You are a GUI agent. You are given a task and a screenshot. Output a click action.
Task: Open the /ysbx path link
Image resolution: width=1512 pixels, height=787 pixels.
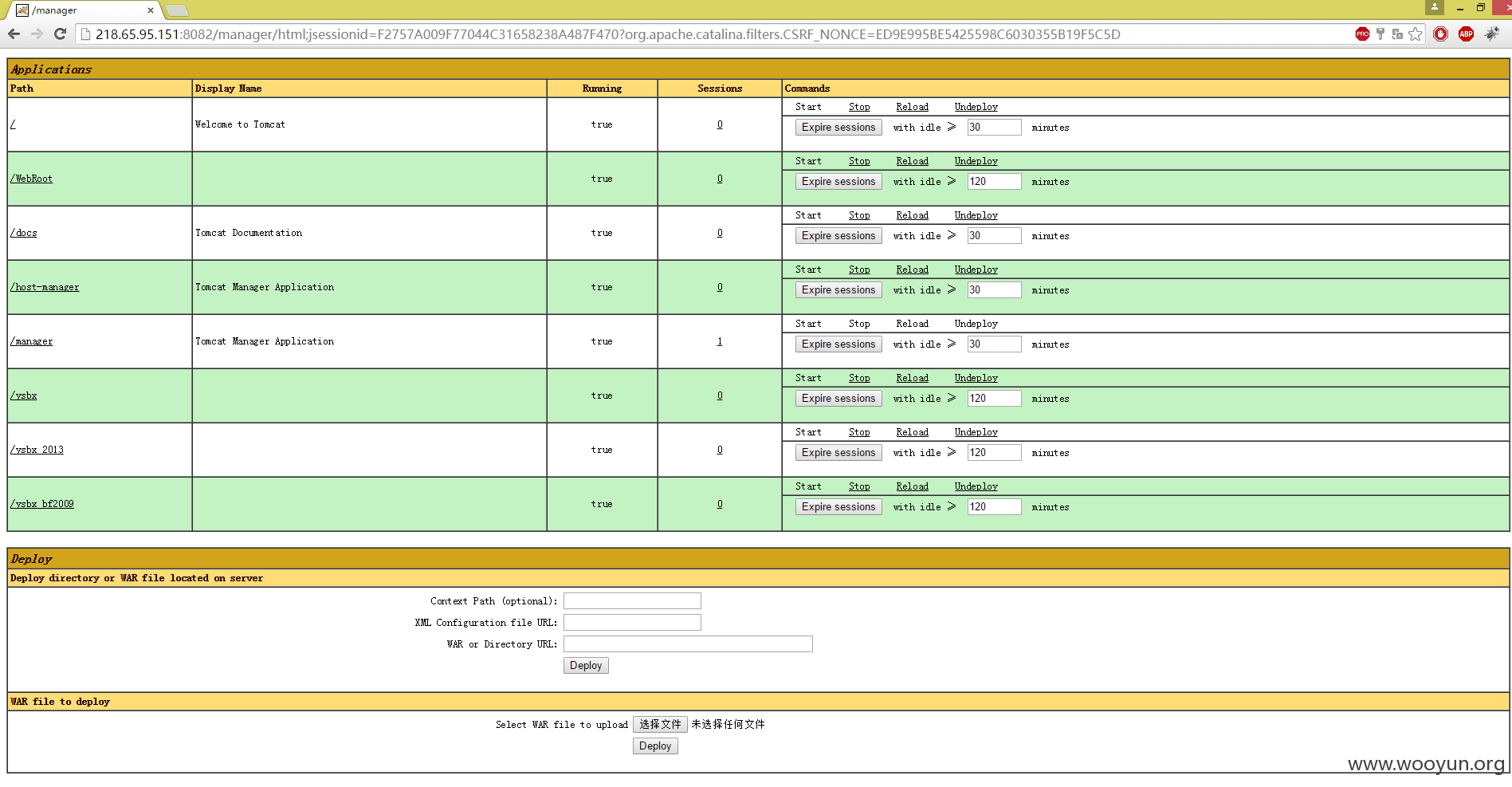[x=24, y=395]
